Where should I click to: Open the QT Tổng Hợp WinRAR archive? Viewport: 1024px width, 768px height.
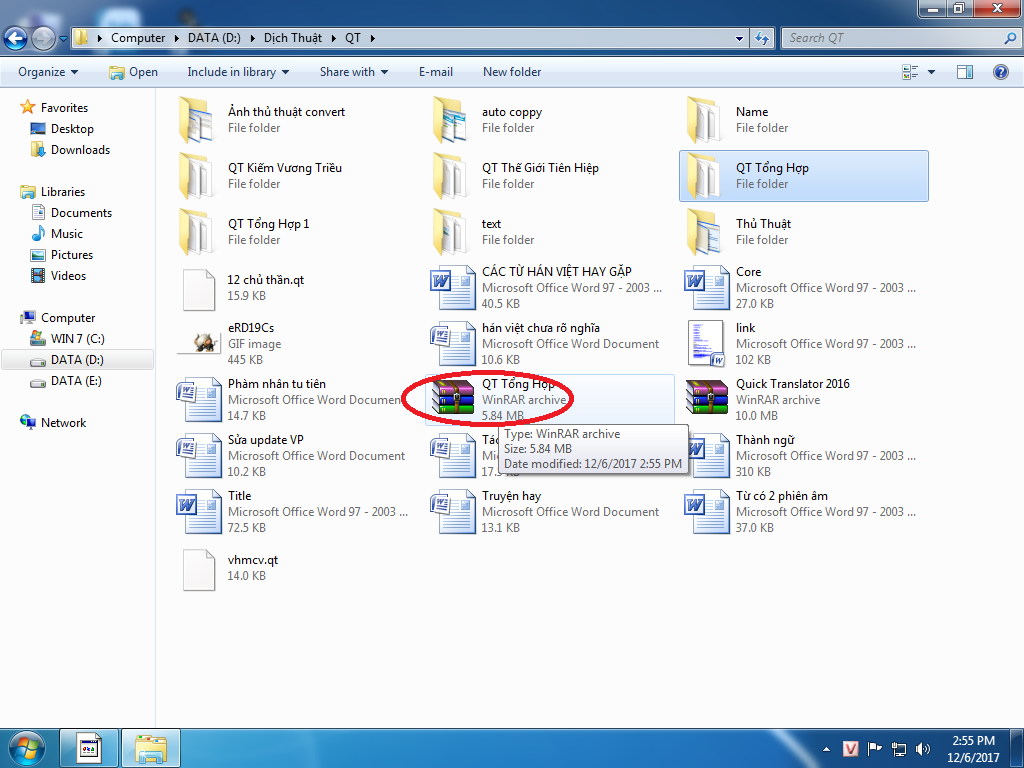[x=453, y=398]
